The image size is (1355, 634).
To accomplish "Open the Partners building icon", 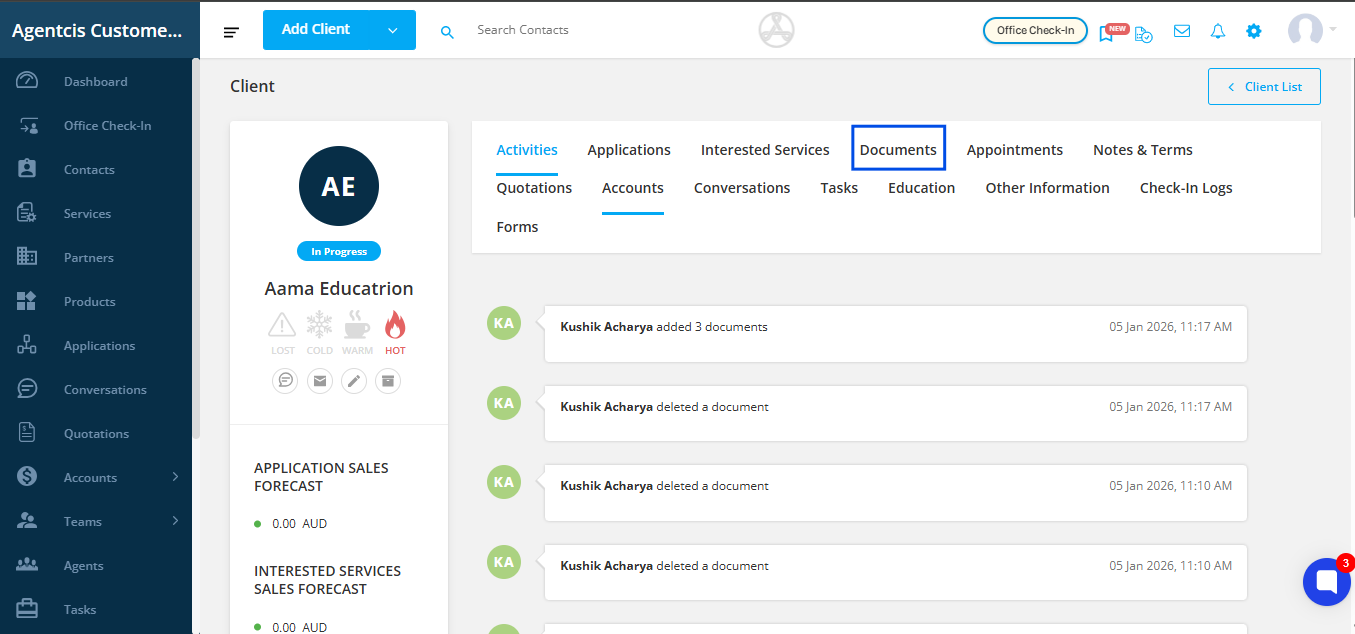I will (x=27, y=257).
